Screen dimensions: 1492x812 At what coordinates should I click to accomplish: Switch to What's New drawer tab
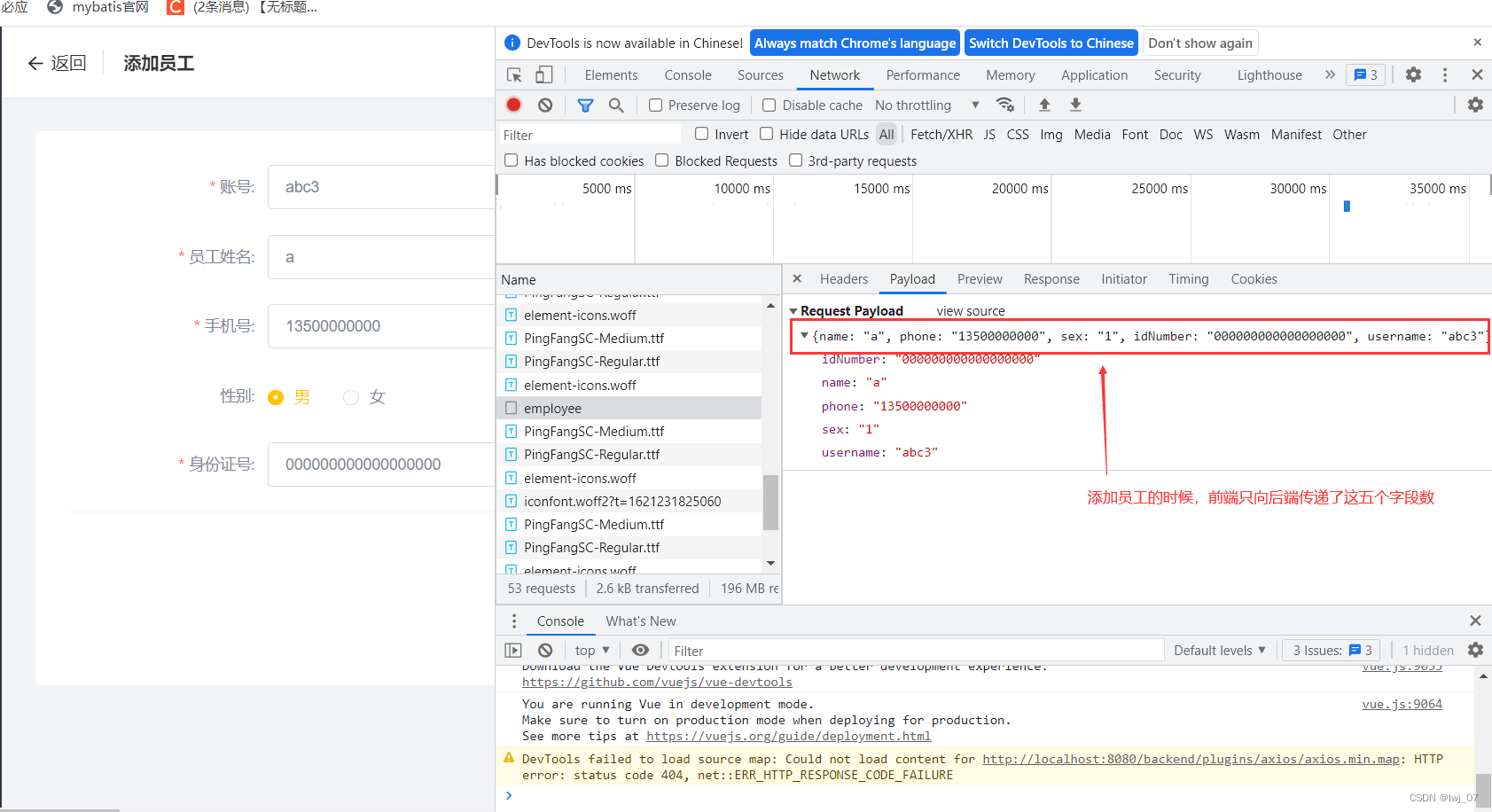[x=641, y=621]
